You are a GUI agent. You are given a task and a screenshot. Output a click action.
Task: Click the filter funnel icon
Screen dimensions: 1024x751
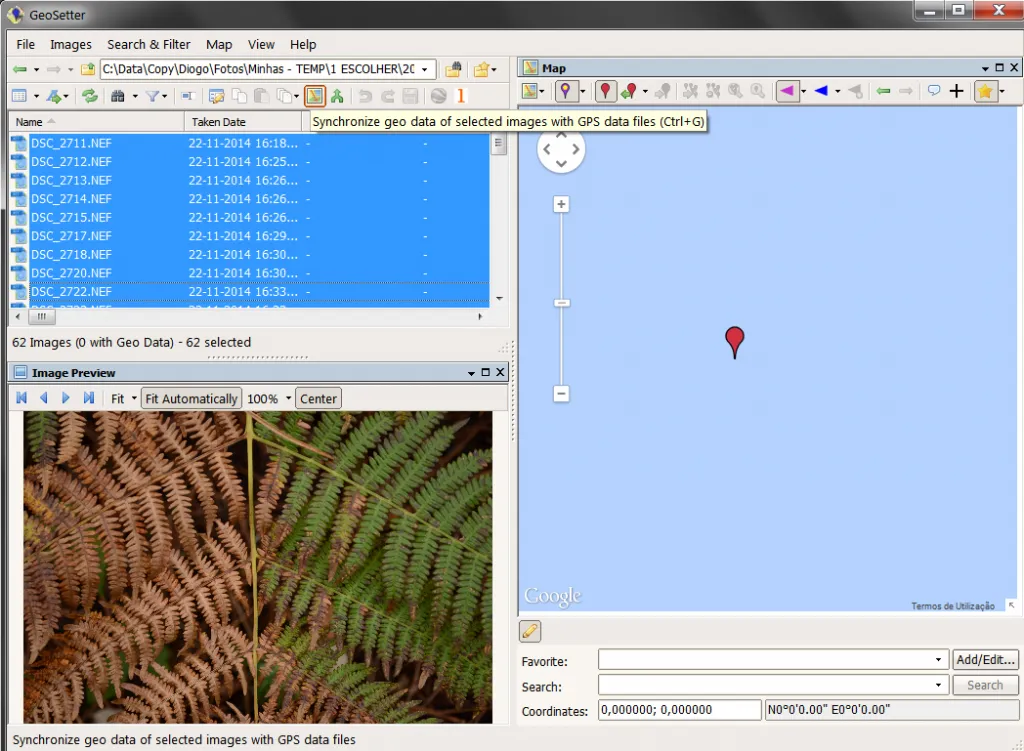152,96
